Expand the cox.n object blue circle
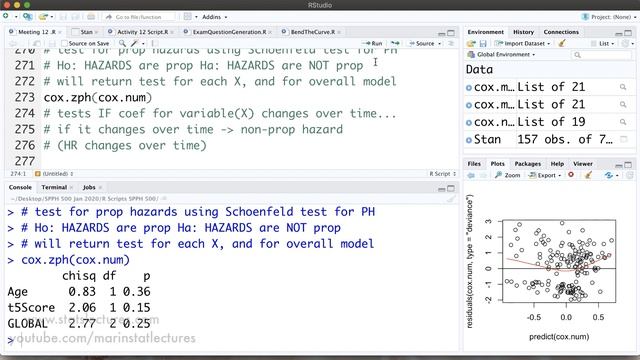Screen dimensions: 640x360 coord(469,122)
